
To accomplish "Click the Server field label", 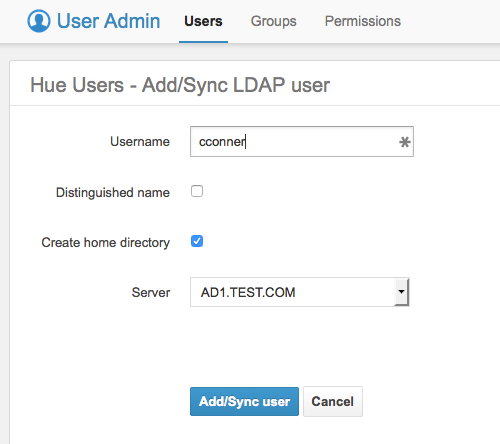I will click(151, 292).
